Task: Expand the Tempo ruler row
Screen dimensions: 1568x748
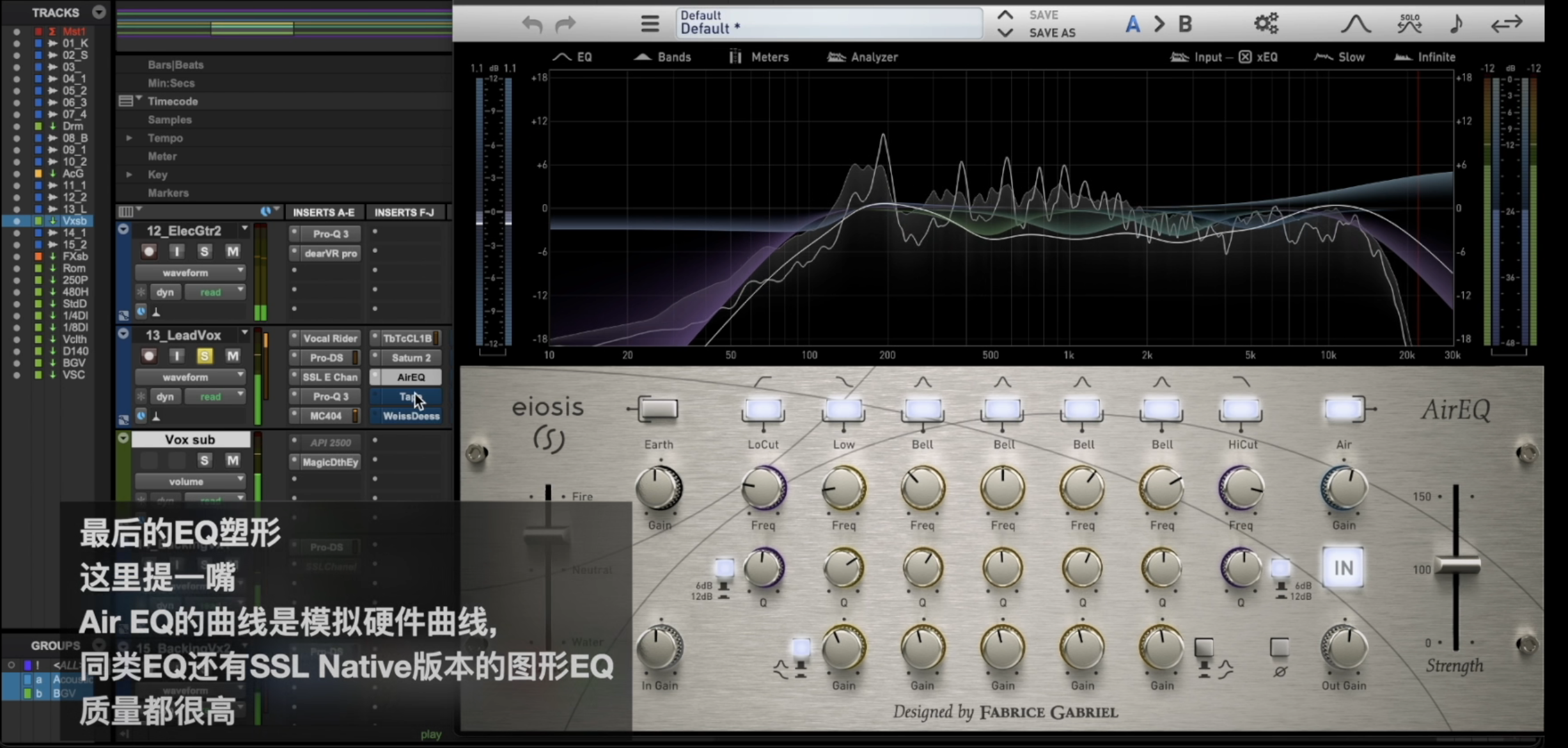Action: click(129, 138)
